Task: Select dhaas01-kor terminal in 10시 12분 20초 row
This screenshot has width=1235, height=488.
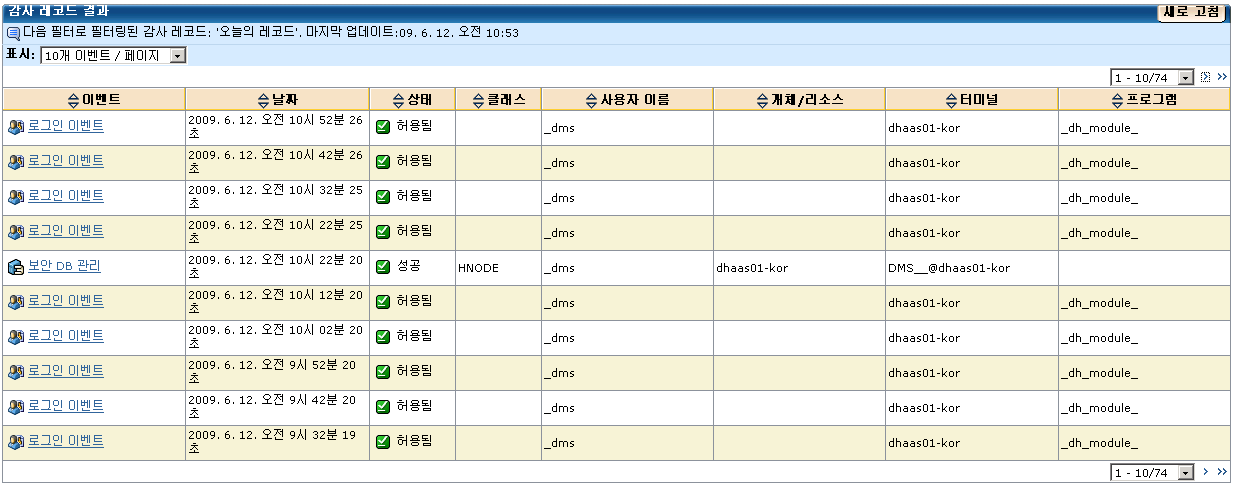Action: click(x=924, y=303)
